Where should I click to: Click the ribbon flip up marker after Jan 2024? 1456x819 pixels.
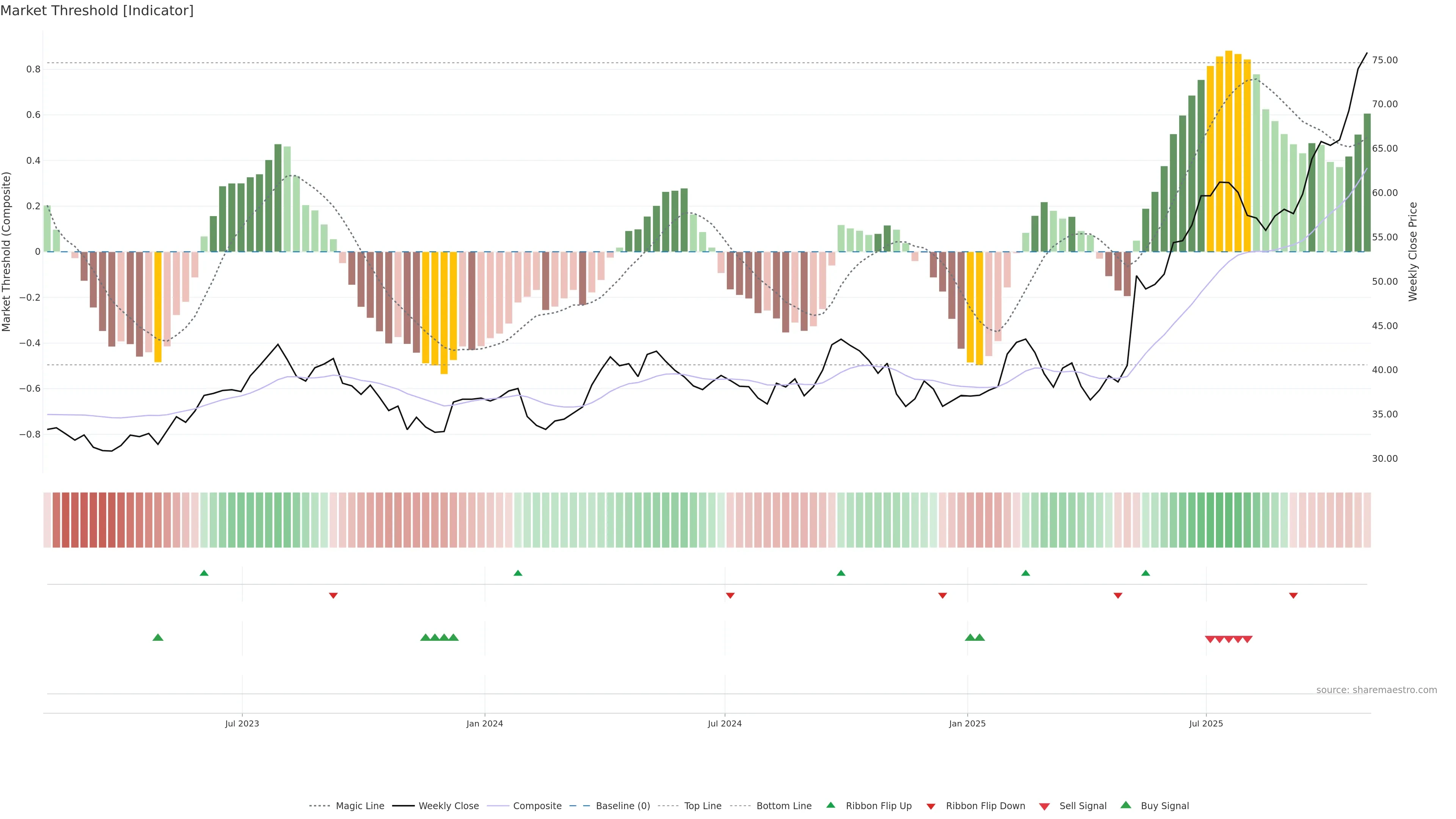click(518, 573)
